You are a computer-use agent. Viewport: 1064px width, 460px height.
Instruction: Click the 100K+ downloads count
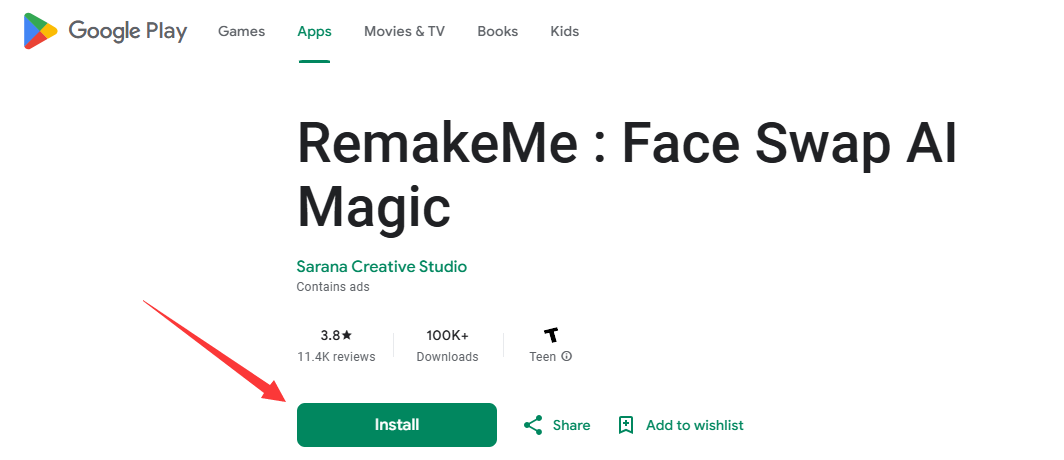[447, 335]
